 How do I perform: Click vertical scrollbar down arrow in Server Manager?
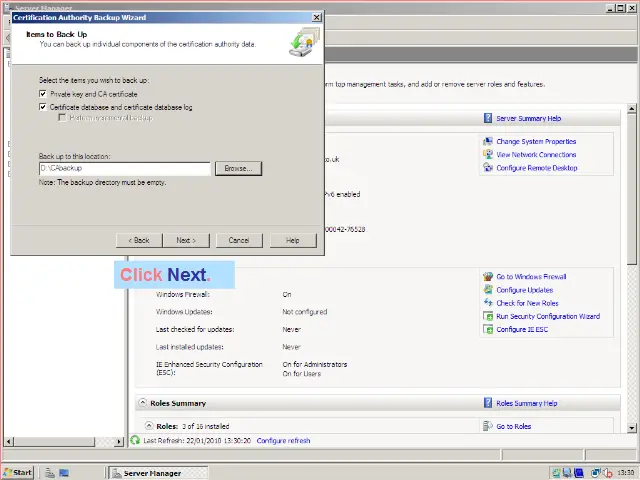[631, 428]
